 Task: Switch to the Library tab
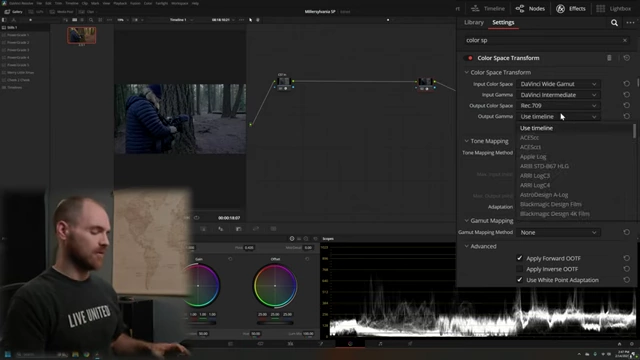point(473,22)
